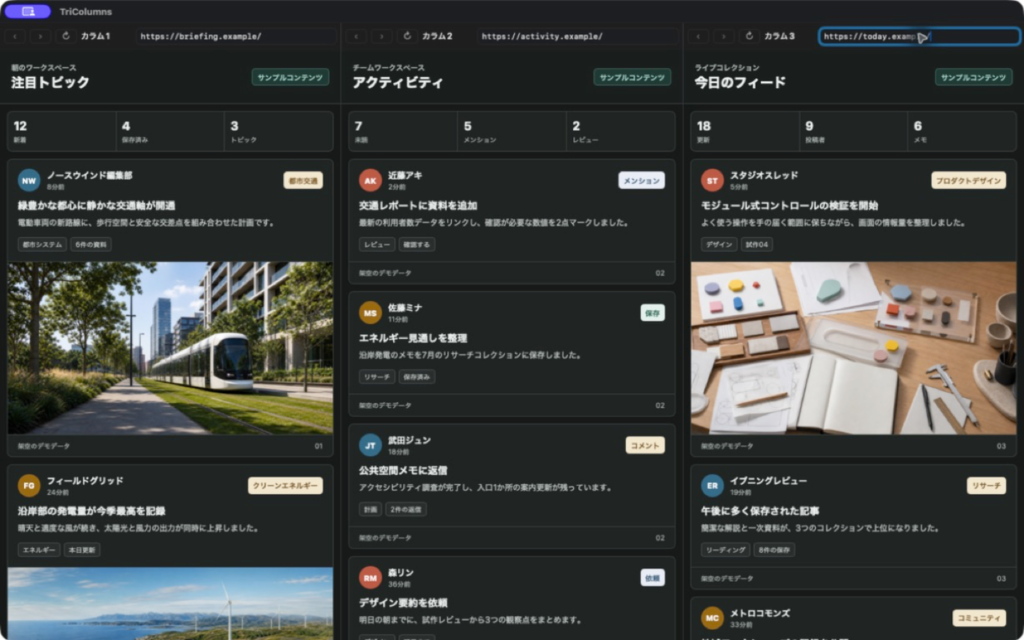
Task: Click サンプルコンテンツ badge in 今日のフィード
Action: pos(973,77)
